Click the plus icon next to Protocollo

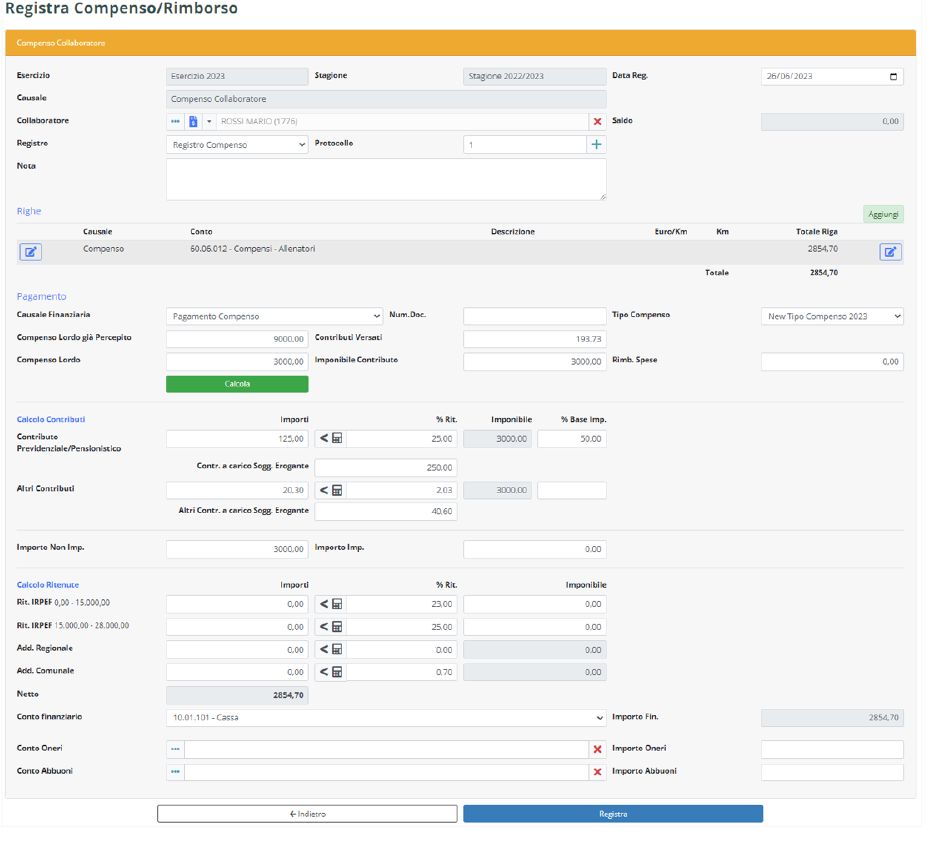(596, 145)
